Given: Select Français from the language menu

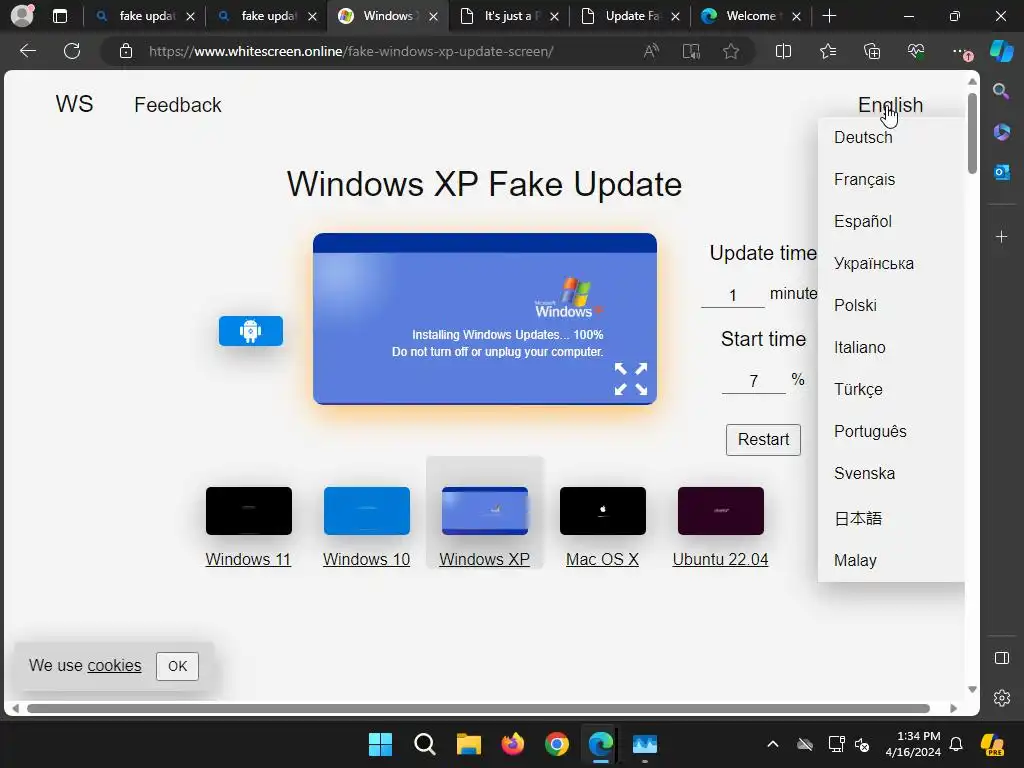Looking at the screenshot, I should [864, 179].
